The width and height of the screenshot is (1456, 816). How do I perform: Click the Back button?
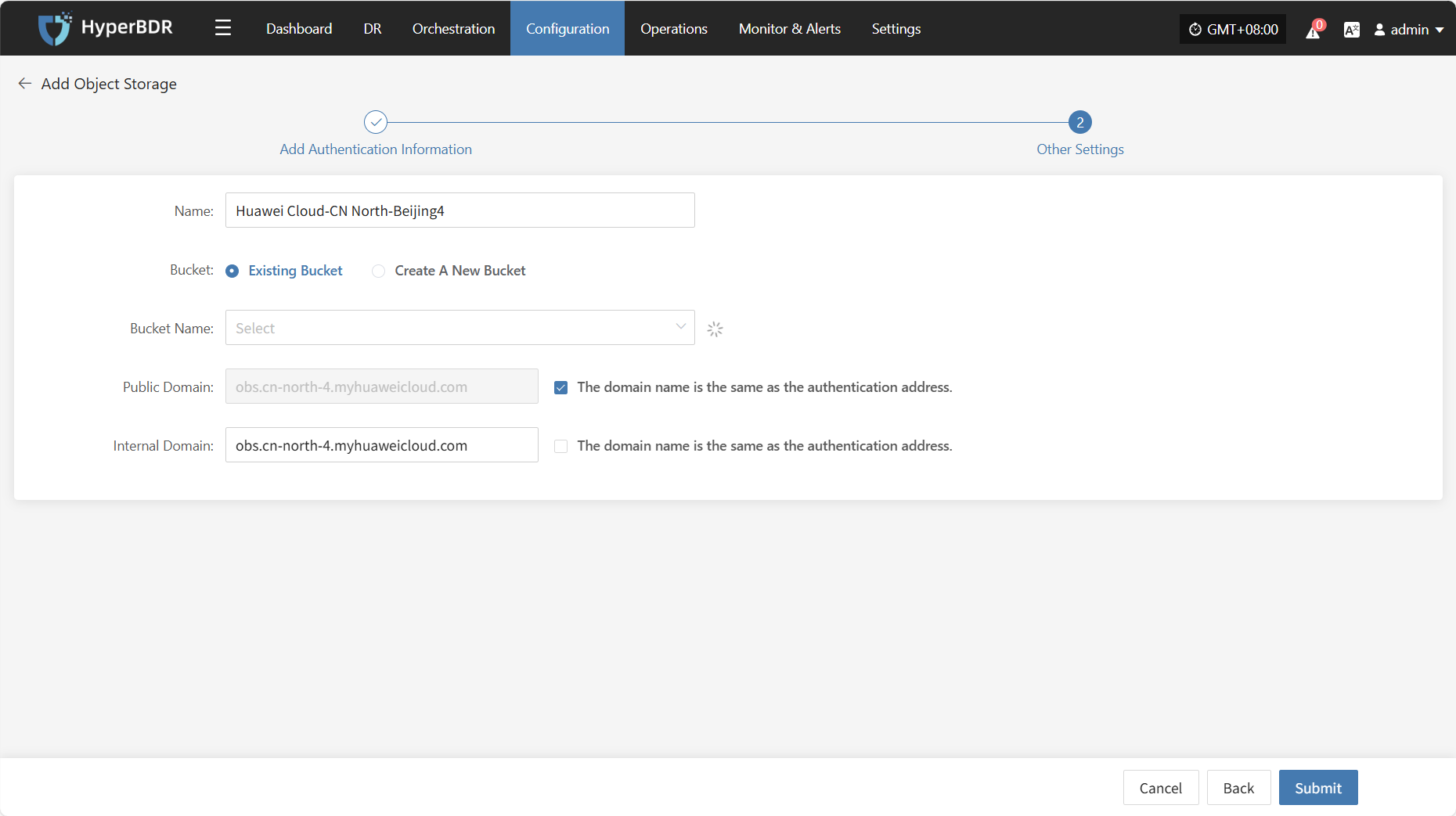point(1238,788)
